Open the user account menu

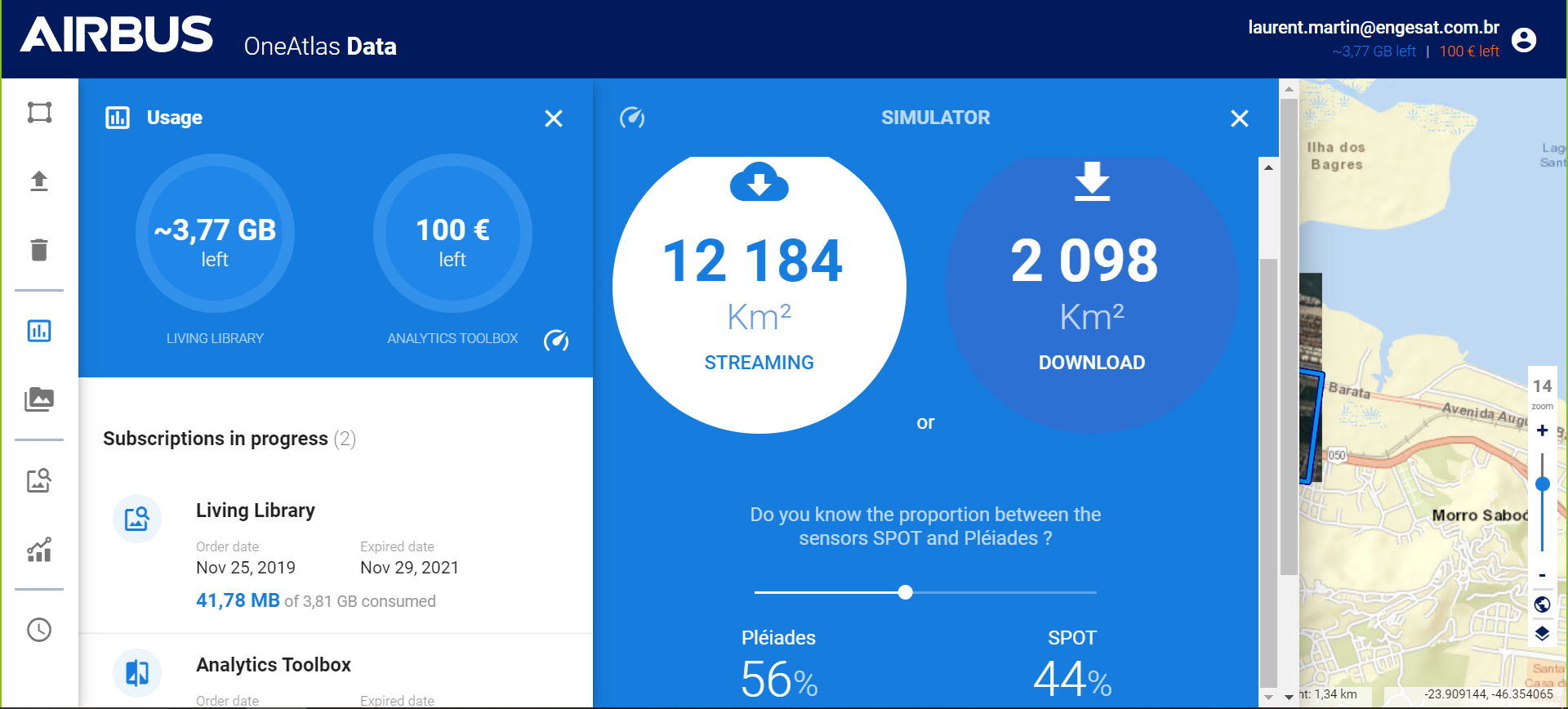[1524, 39]
